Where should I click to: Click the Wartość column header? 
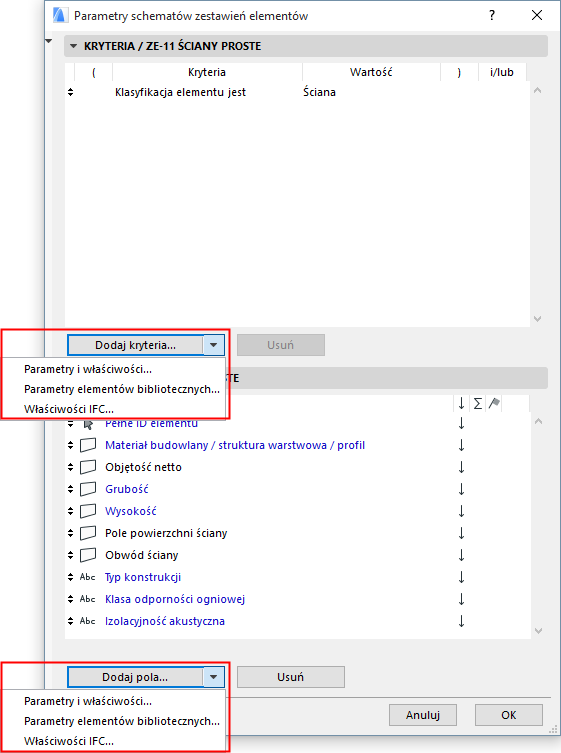(371, 72)
